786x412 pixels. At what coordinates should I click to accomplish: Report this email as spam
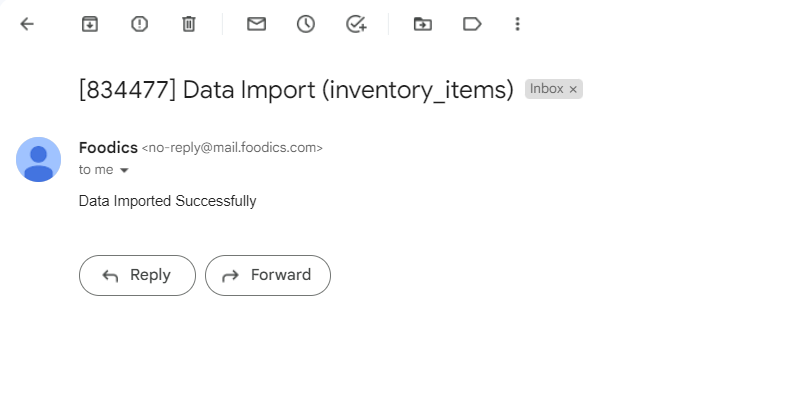[139, 24]
